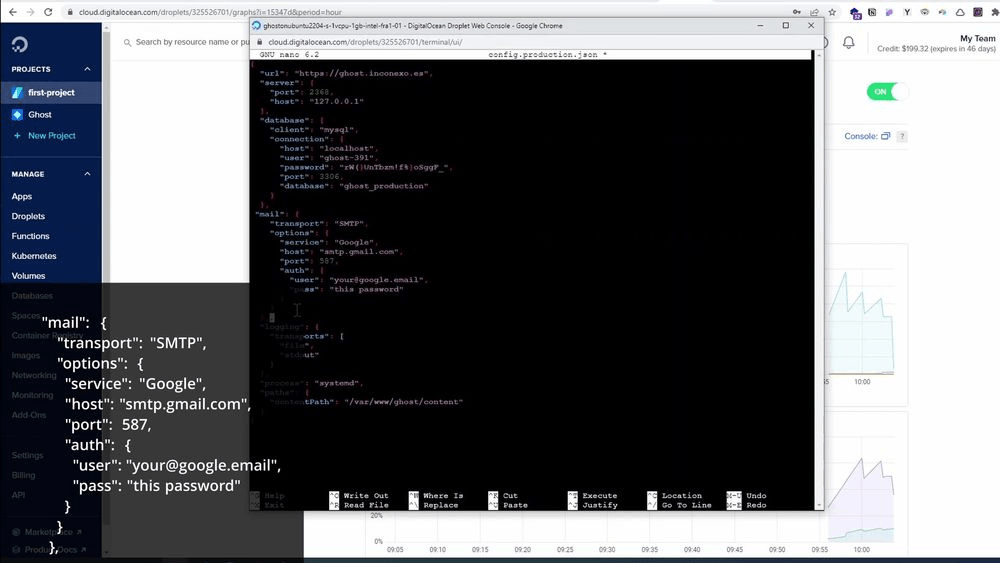1000x563 pixels.
Task: Reload the DigitalOcean page
Action: click(x=48, y=11)
